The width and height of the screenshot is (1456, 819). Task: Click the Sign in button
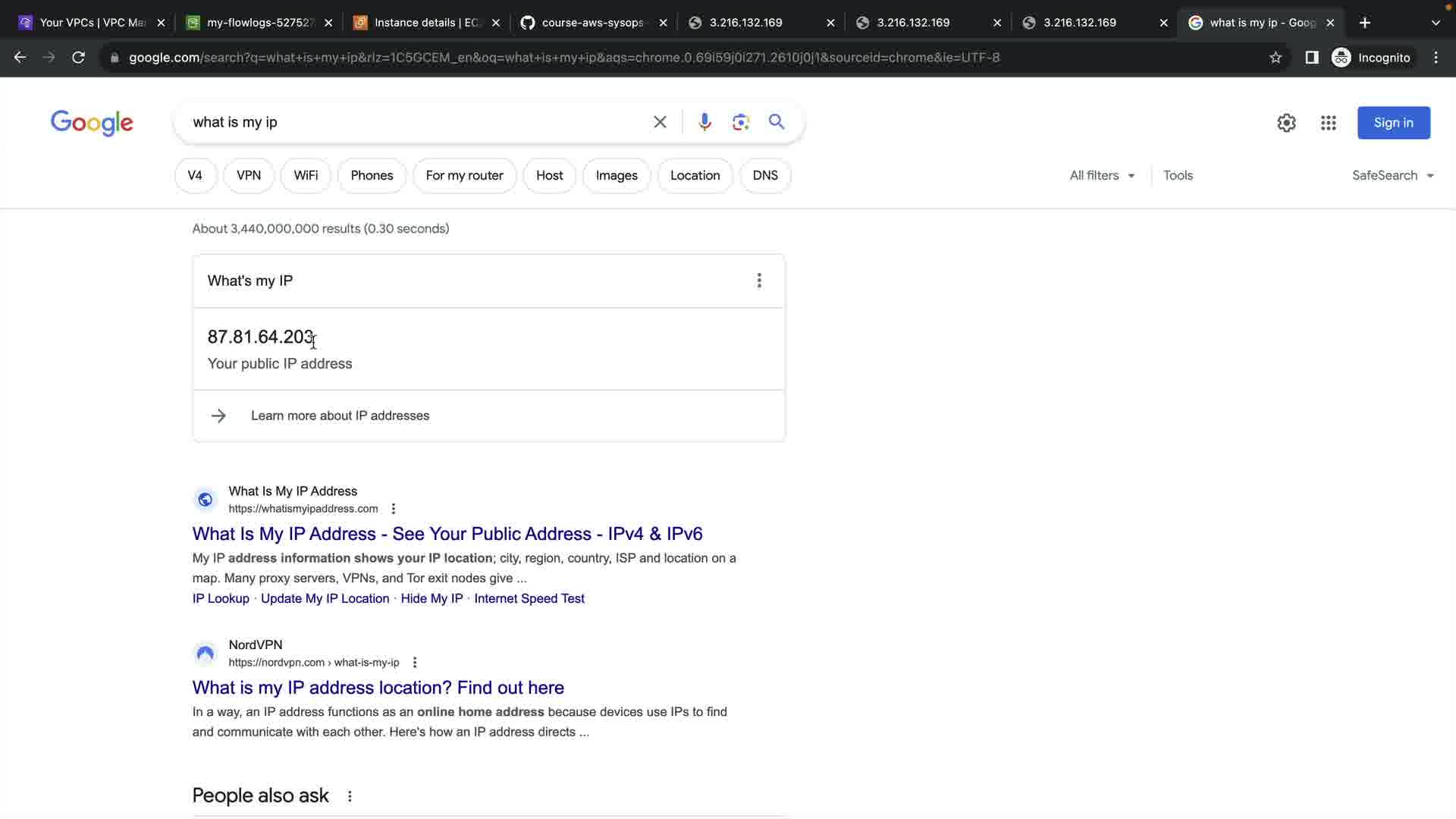1393,123
